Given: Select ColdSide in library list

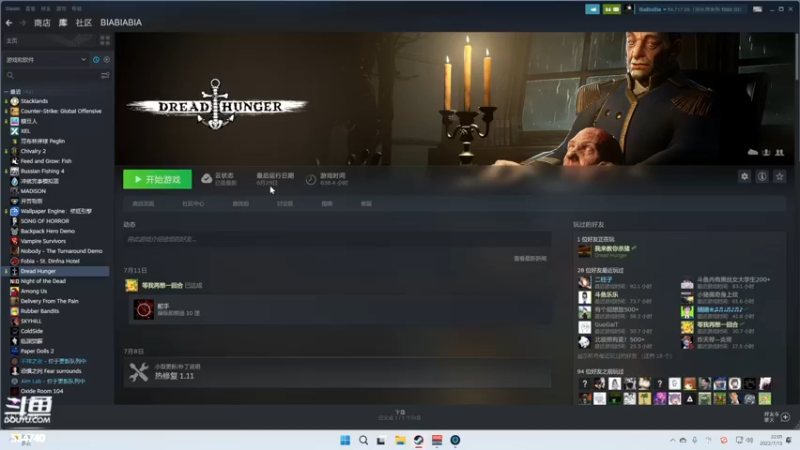Looking at the screenshot, I should click(32, 331).
